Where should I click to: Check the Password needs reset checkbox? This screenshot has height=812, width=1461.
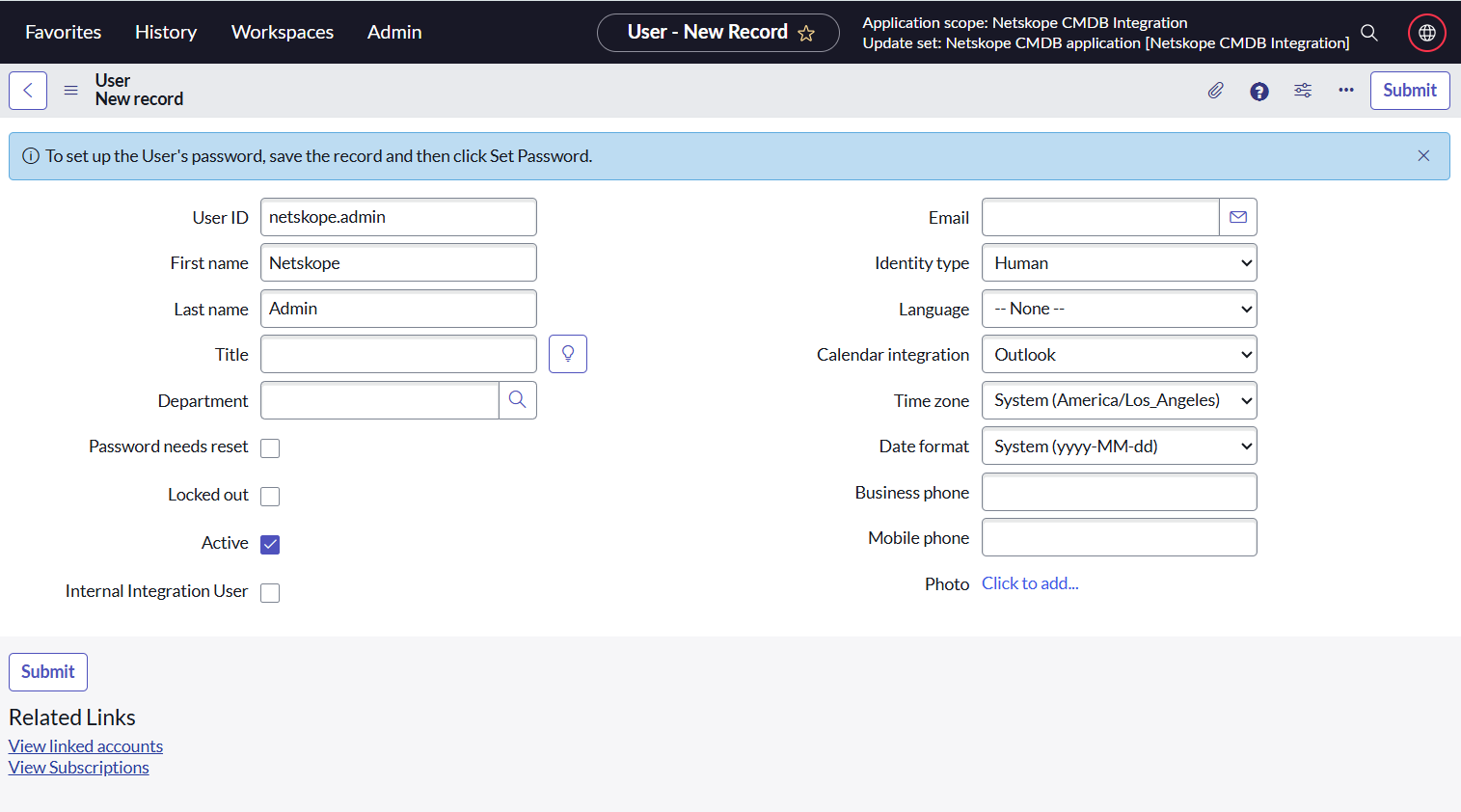point(270,448)
